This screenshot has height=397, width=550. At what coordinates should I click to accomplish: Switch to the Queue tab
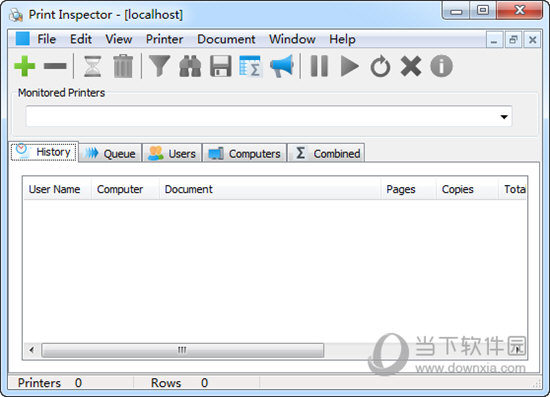110,153
